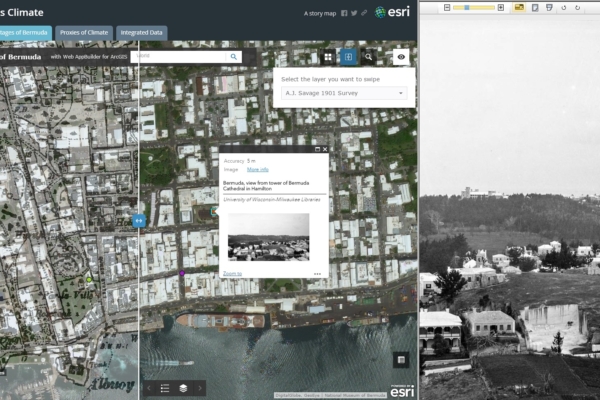Click the Bermuda photo thumbnail in popup
600x400 pixels.
268,237
